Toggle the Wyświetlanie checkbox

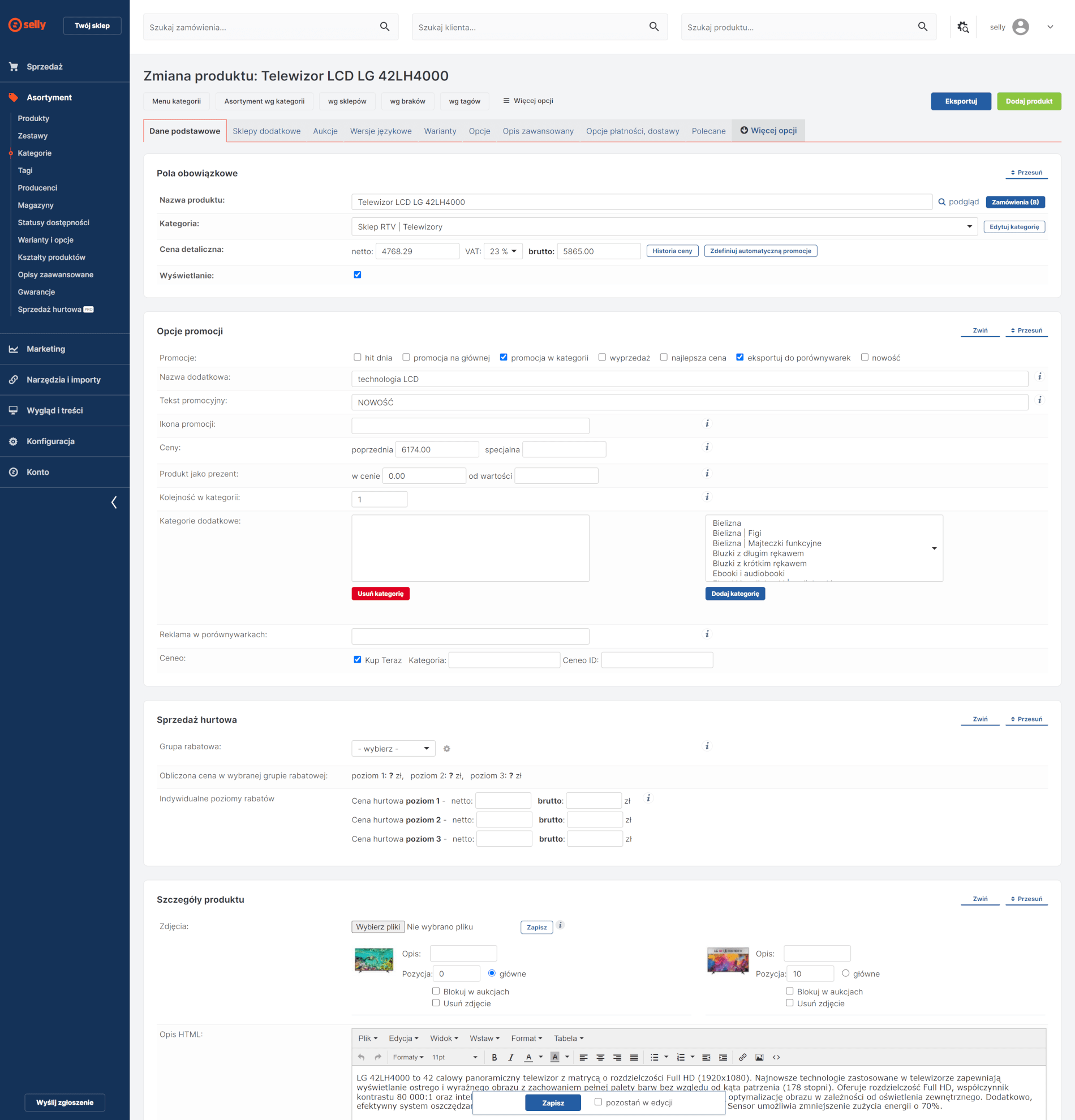(x=358, y=275)
